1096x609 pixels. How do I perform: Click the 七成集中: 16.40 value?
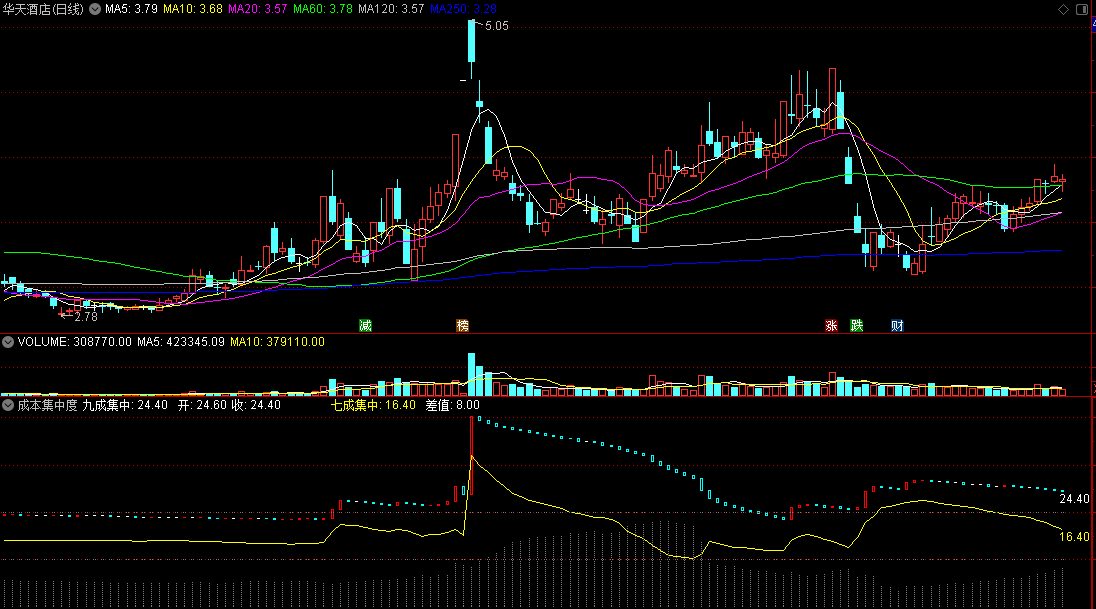[x=373, y=405]
